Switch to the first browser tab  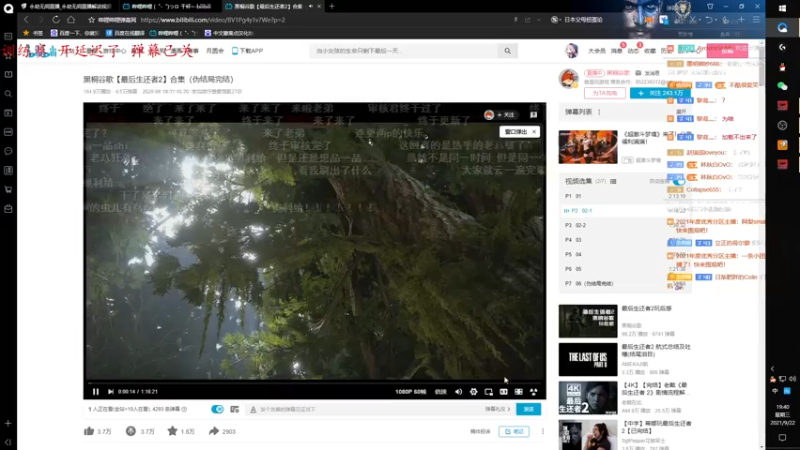click(66, 6)
